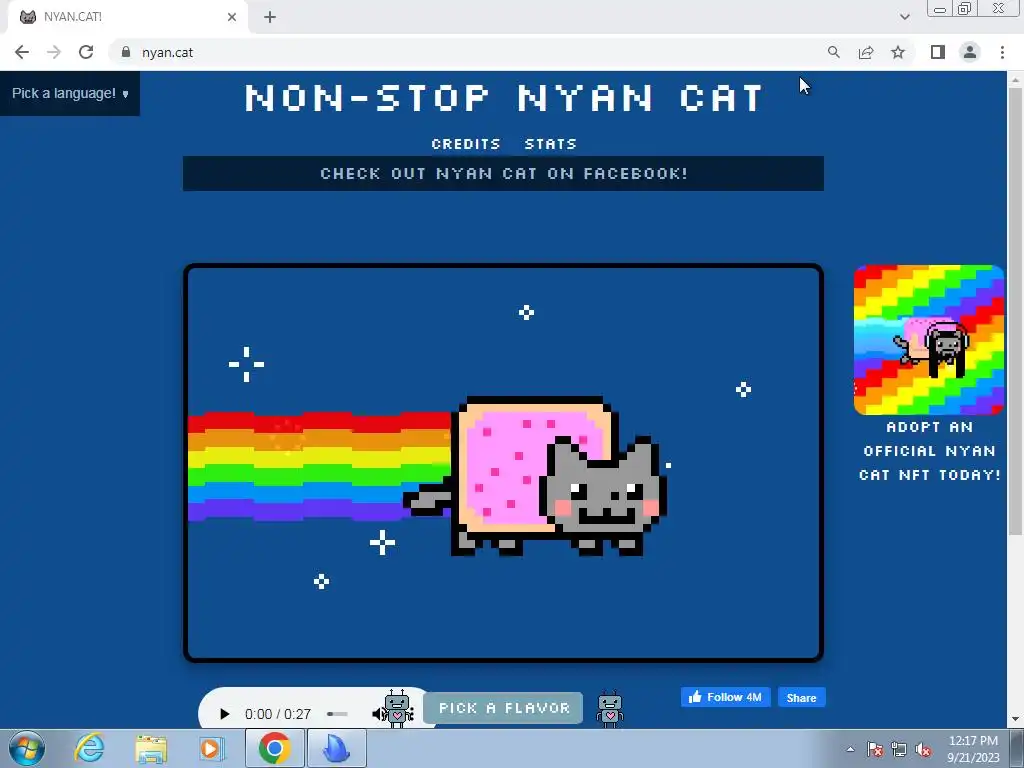Open the Windows Start menu
The image size is (1024, 768).
(x=27, y=748)
